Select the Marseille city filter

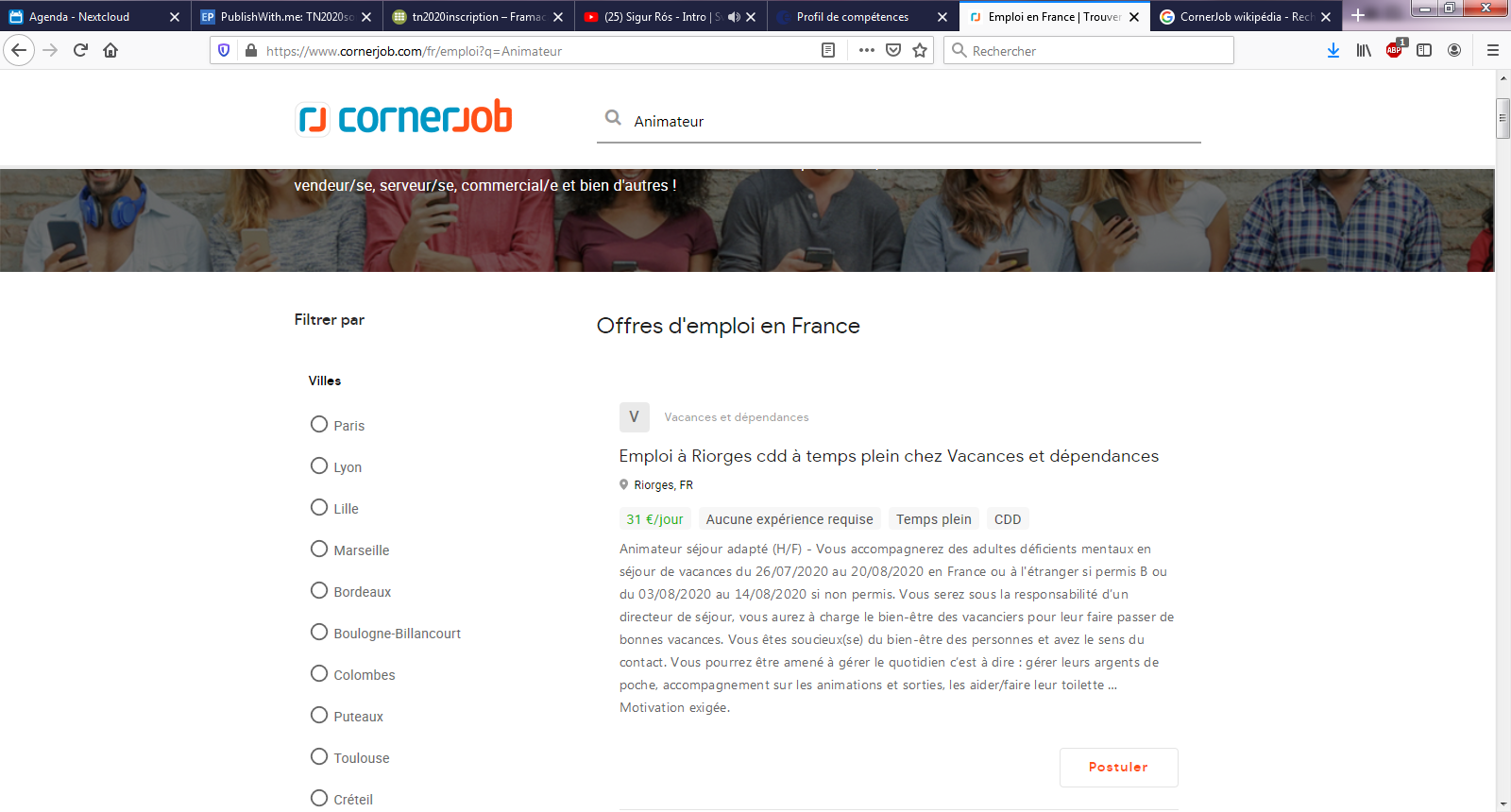(x=319, y=550)
